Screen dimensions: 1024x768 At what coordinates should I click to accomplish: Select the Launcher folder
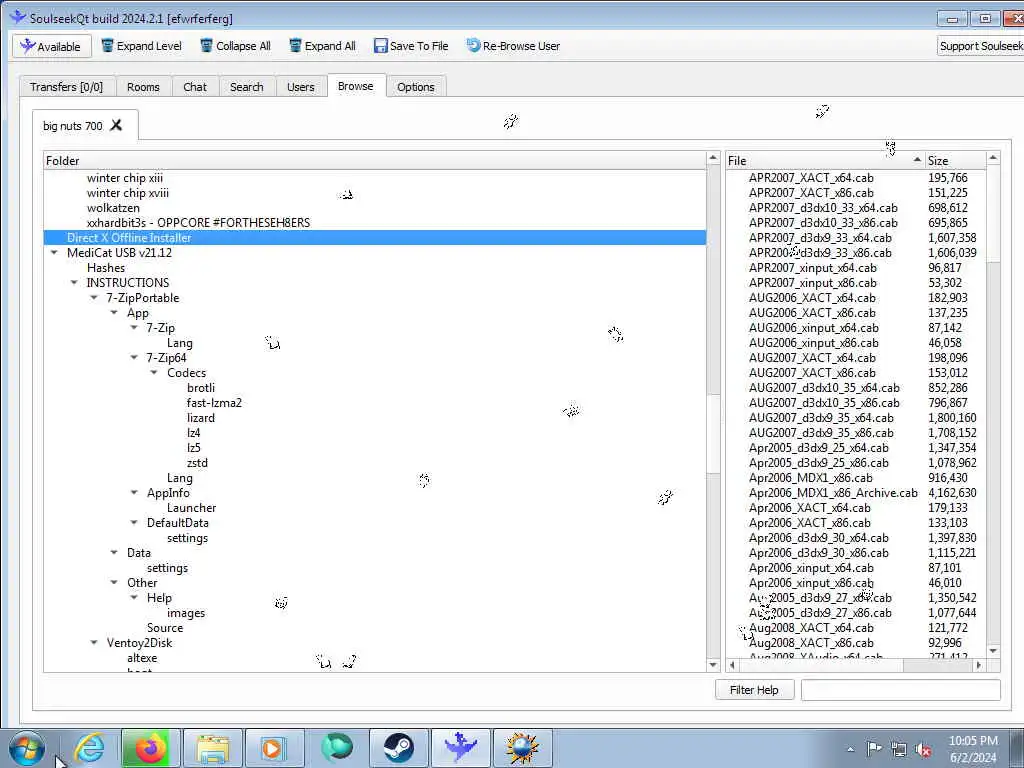[191, 508]
